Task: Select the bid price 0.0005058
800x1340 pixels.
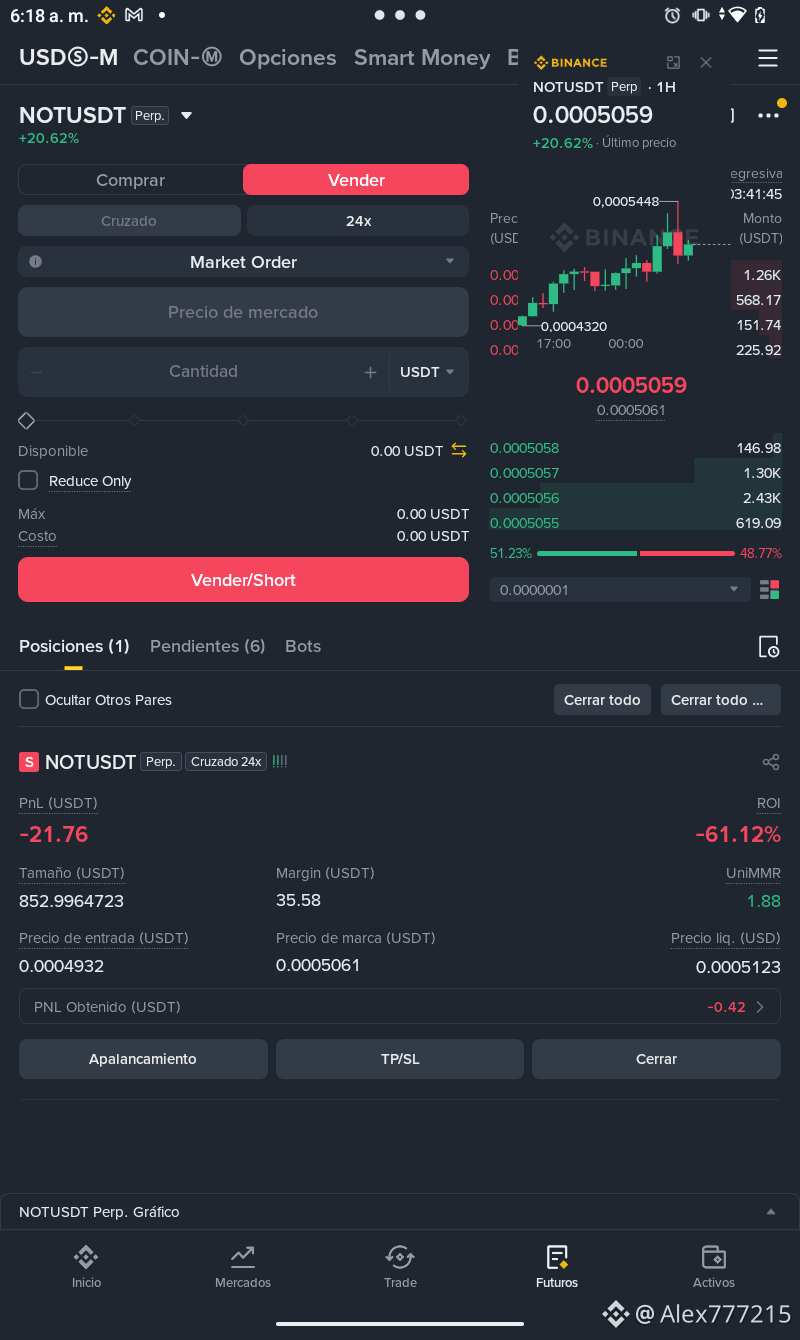Action: tap(524, 448)
